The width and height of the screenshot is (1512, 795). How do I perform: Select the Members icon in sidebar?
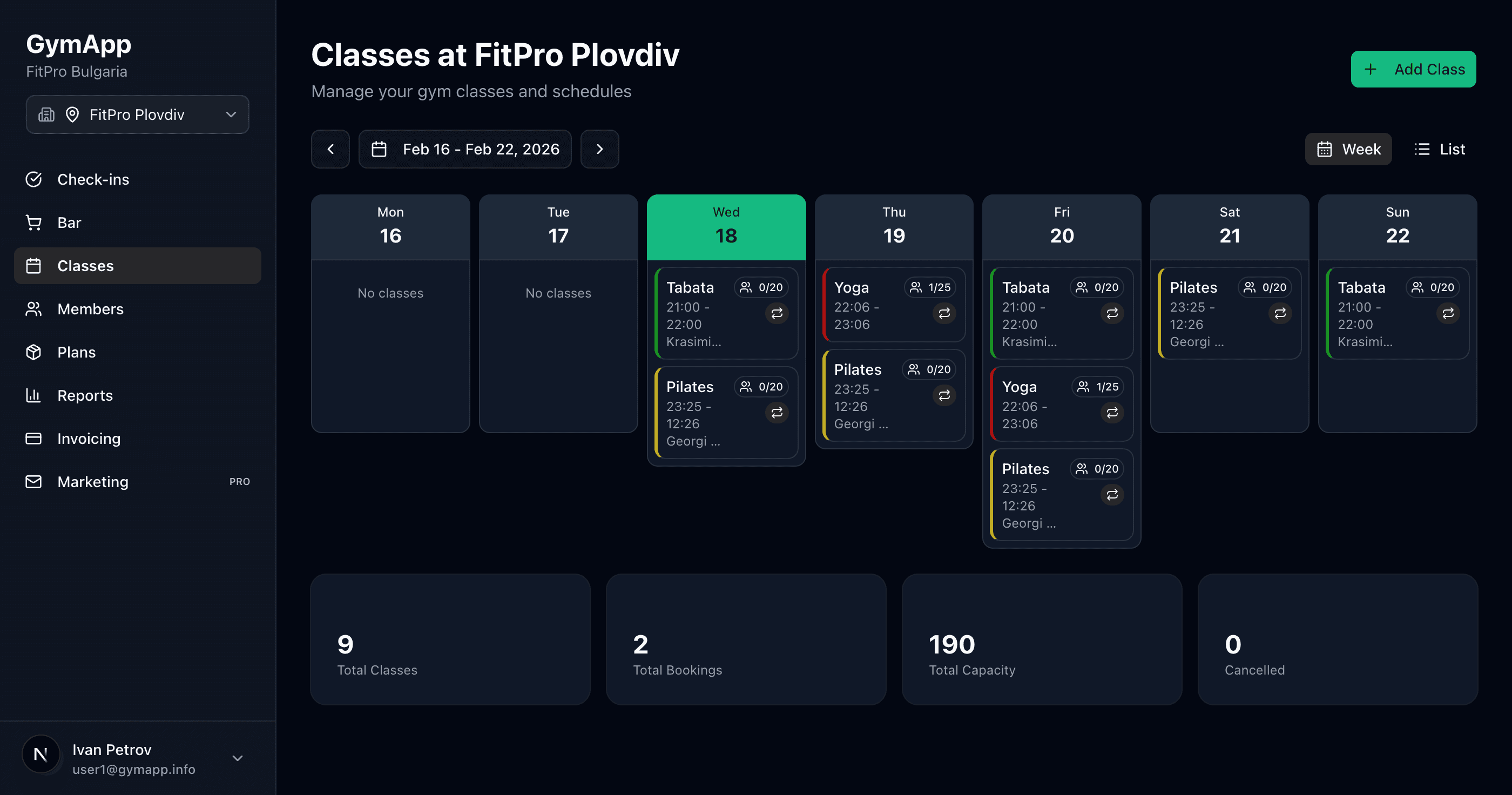[34, 309]
